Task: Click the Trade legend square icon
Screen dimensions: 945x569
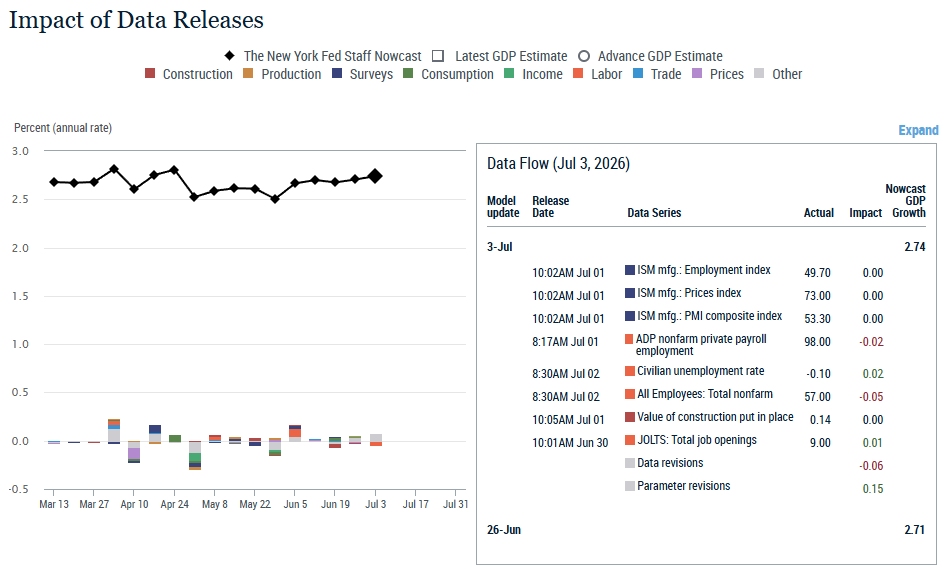Action: [x=638, y=74]
